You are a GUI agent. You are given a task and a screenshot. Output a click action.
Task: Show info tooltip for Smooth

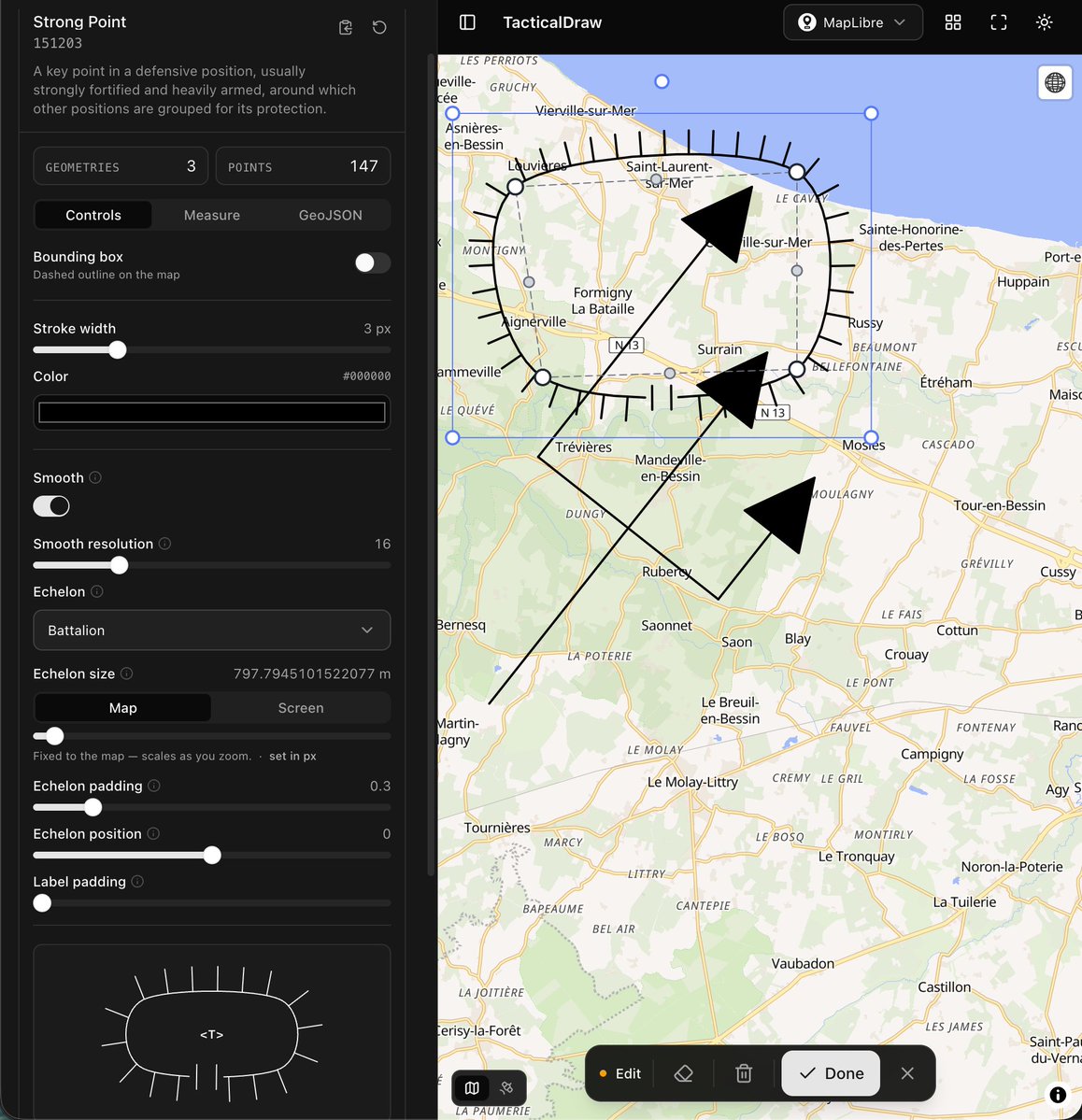(95, 477)
